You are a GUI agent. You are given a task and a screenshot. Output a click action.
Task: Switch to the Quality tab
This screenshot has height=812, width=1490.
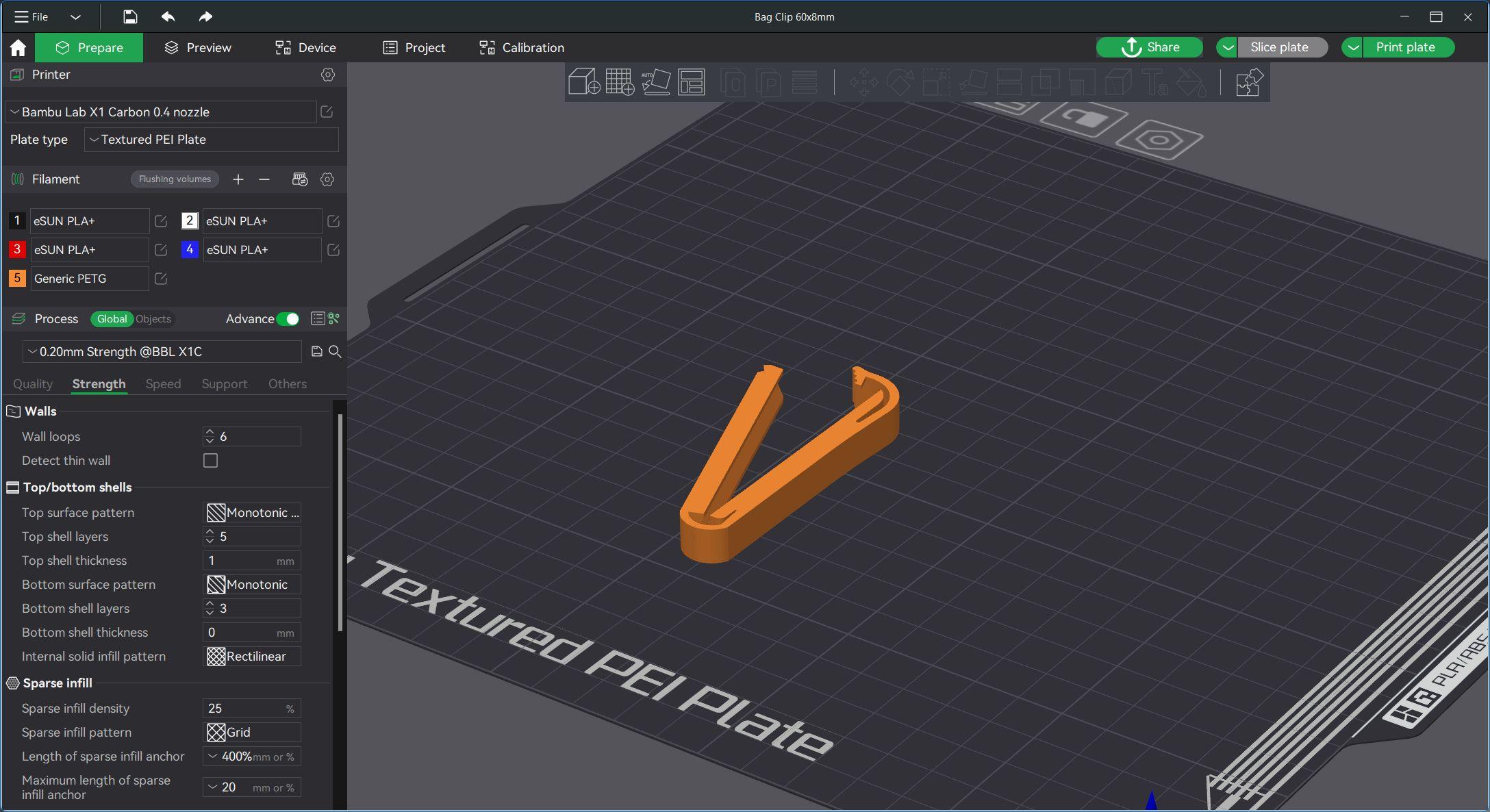(x=33, y=383)
